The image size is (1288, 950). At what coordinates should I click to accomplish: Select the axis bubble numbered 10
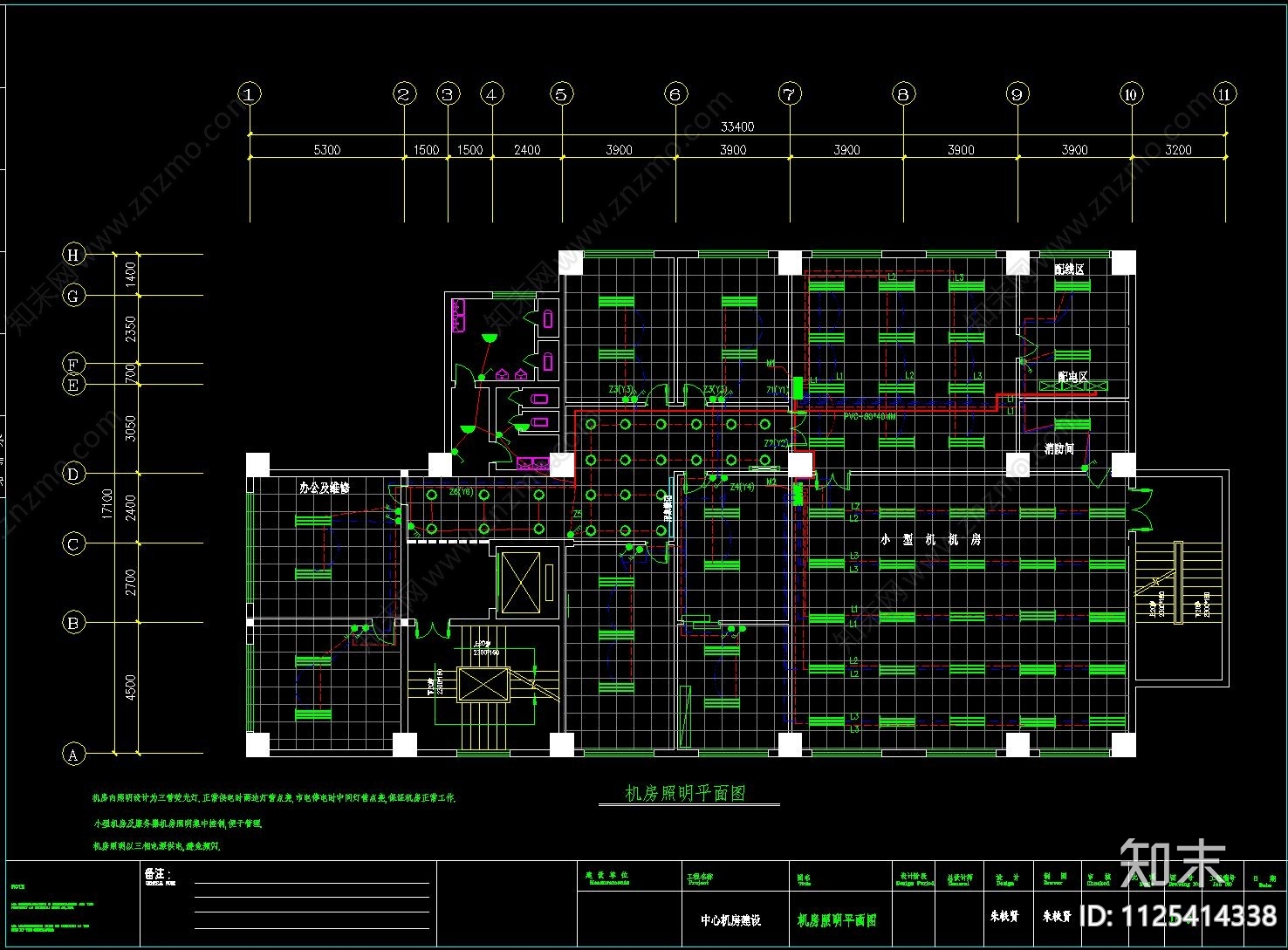coord(1132,94)
